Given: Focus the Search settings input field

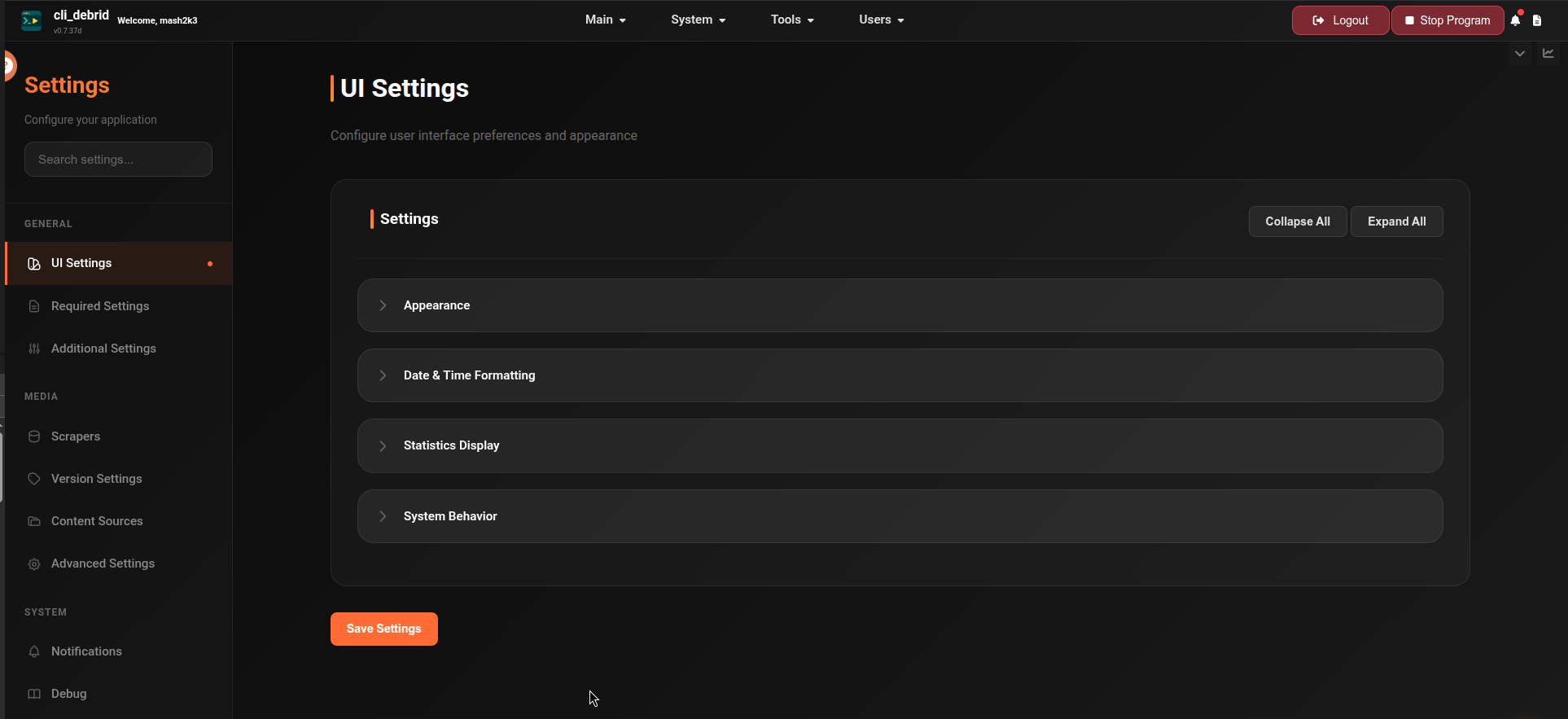Looking at the screenshot, I should [x=118, y=160].
